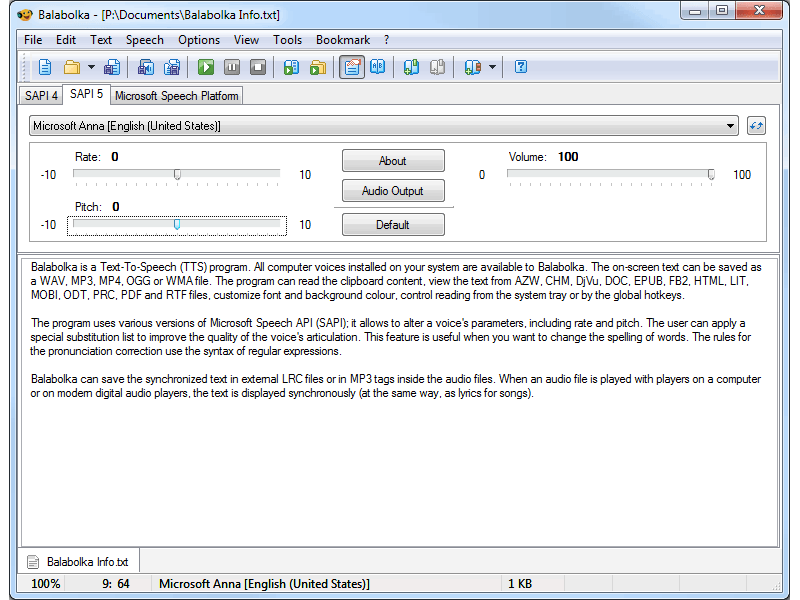Click the greyed Return to Bookmark icon

(437, 67)
